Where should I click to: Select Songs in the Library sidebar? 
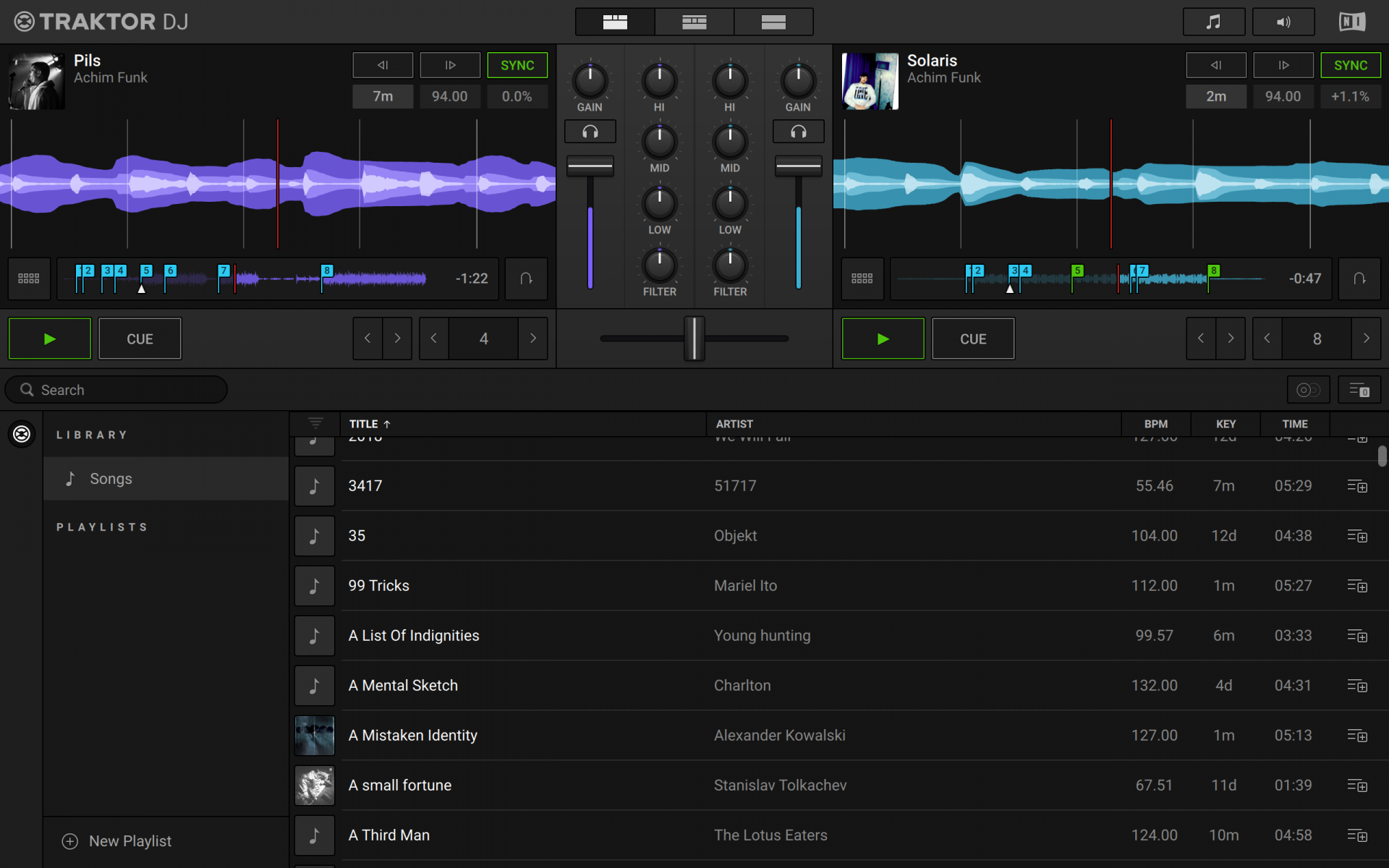click(111, 479)
